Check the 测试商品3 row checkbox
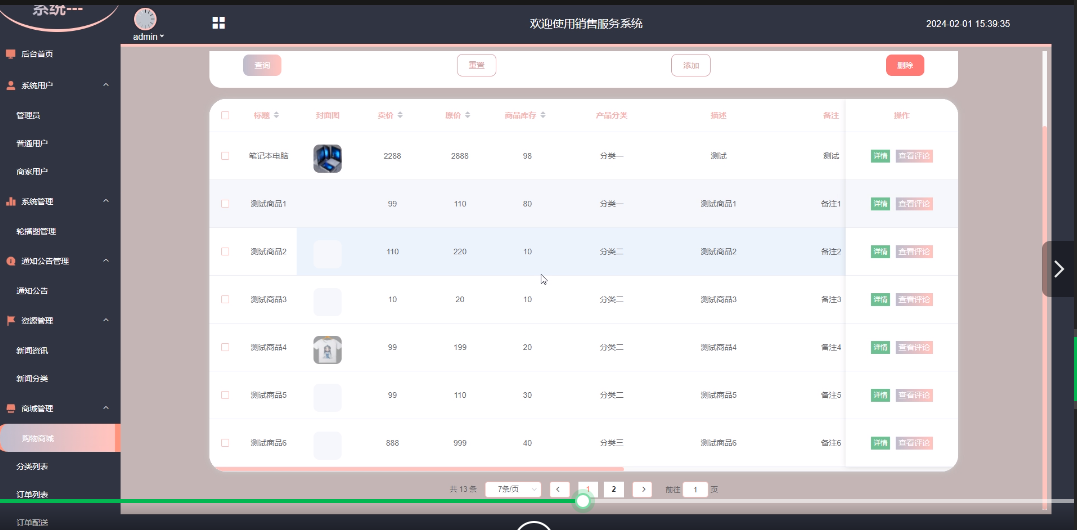This screenshot has height=530, width=1077. click(x=225, y=299)
